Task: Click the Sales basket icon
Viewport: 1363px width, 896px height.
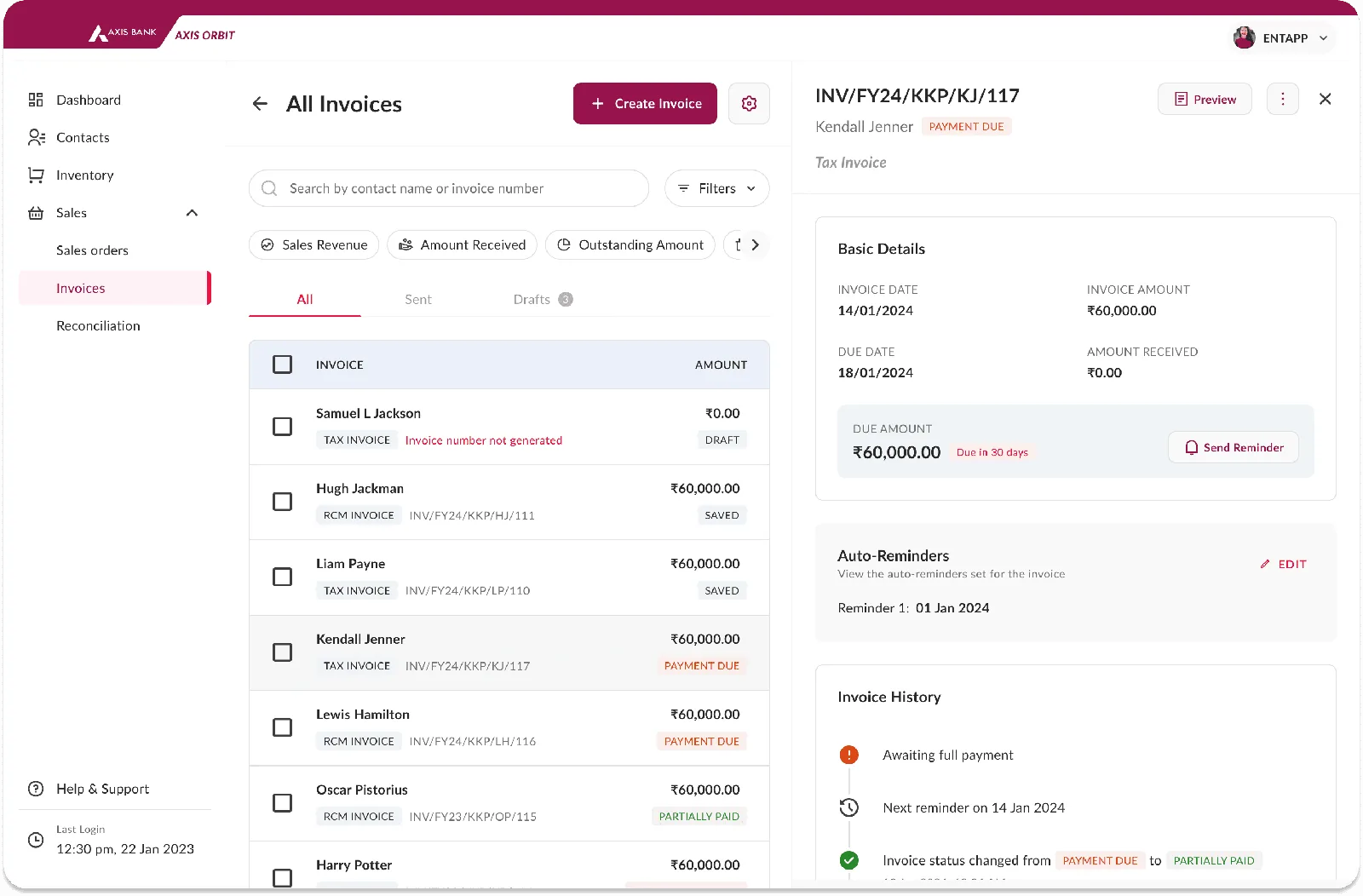Action: coord(36,213)
